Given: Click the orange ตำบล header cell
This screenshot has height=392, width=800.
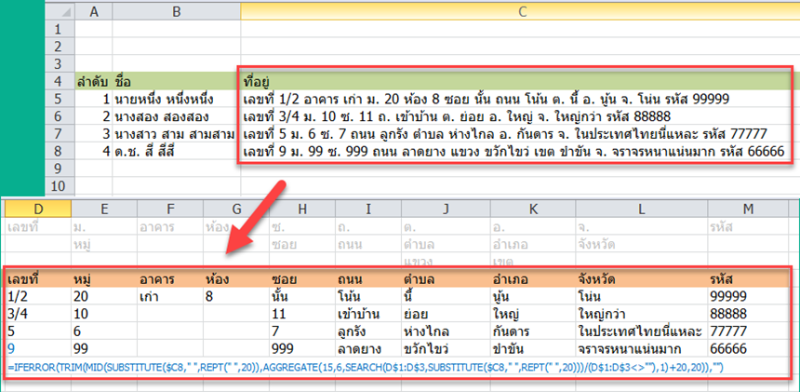Looking at the screenshot, I should tap(445, 279).
